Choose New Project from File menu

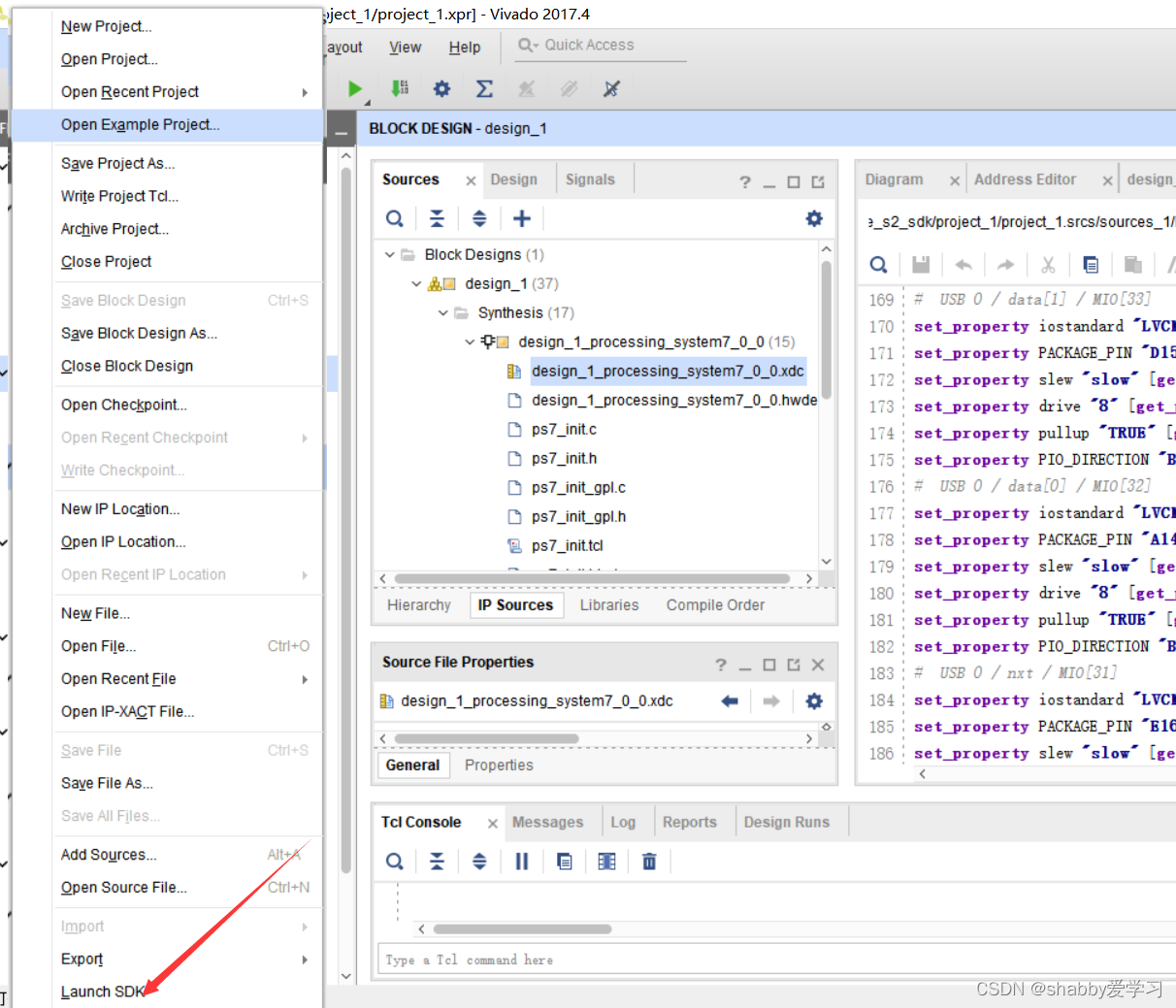(x=168, y=27)
